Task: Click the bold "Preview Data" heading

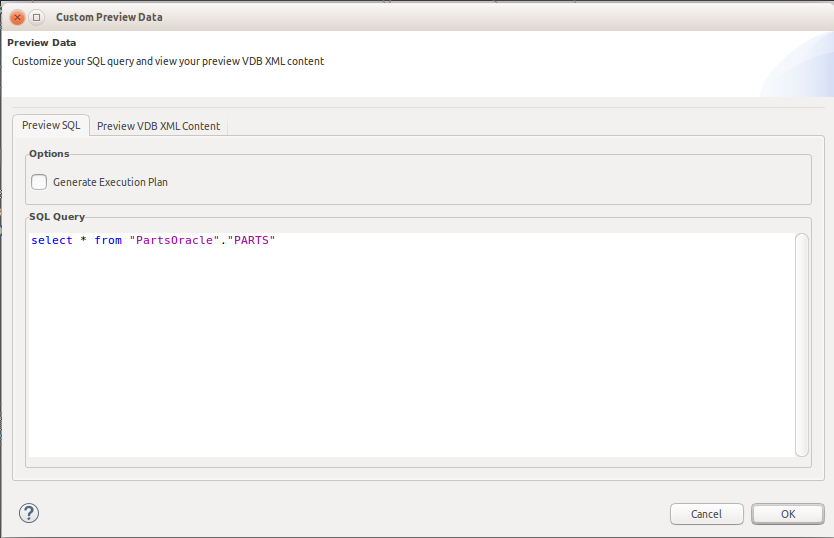Action: (42, 43)
